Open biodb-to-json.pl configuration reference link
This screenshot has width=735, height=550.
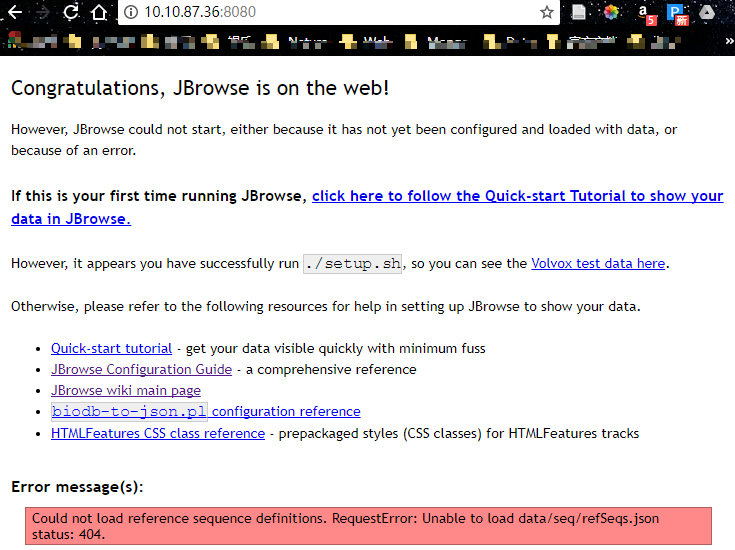[206, 411]
